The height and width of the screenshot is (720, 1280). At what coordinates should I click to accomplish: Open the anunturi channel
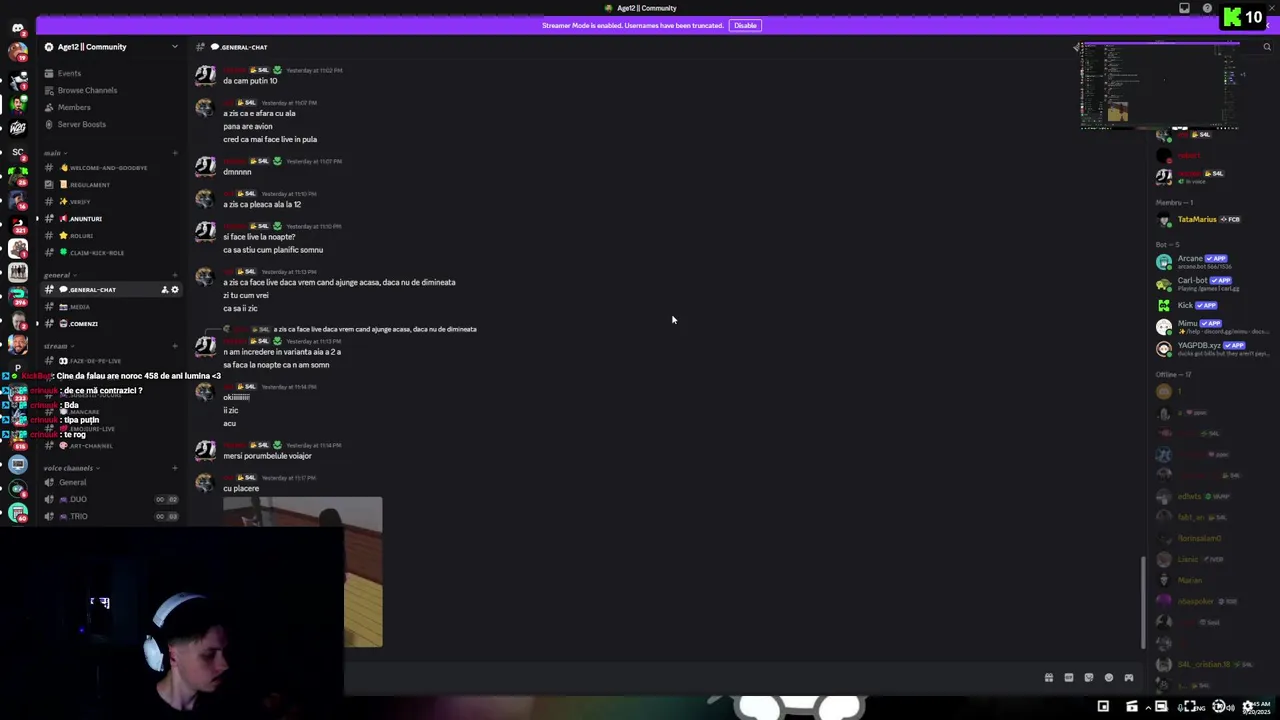coord(110,219)
